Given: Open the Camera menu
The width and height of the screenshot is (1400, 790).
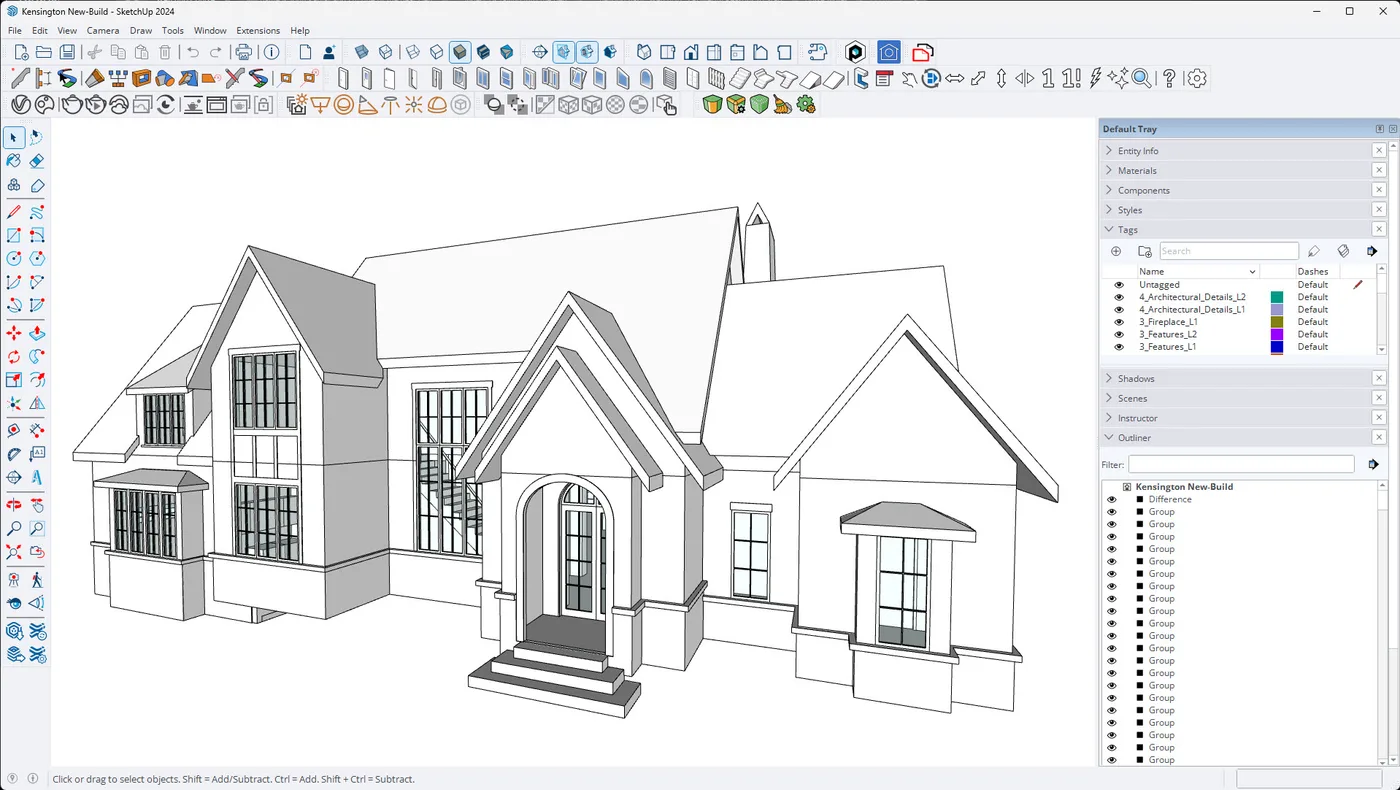Looking at the screenshot, I should pos(103,30).
